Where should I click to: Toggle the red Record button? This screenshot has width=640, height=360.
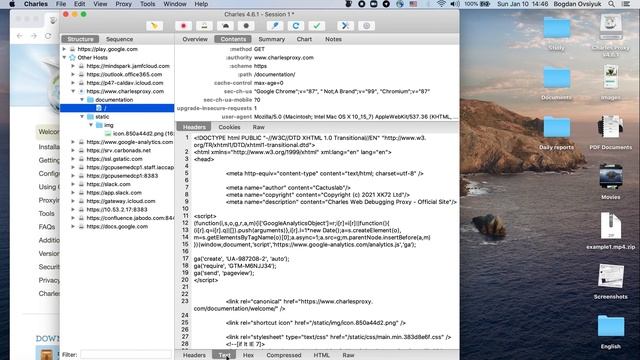[x=183, y=26]
